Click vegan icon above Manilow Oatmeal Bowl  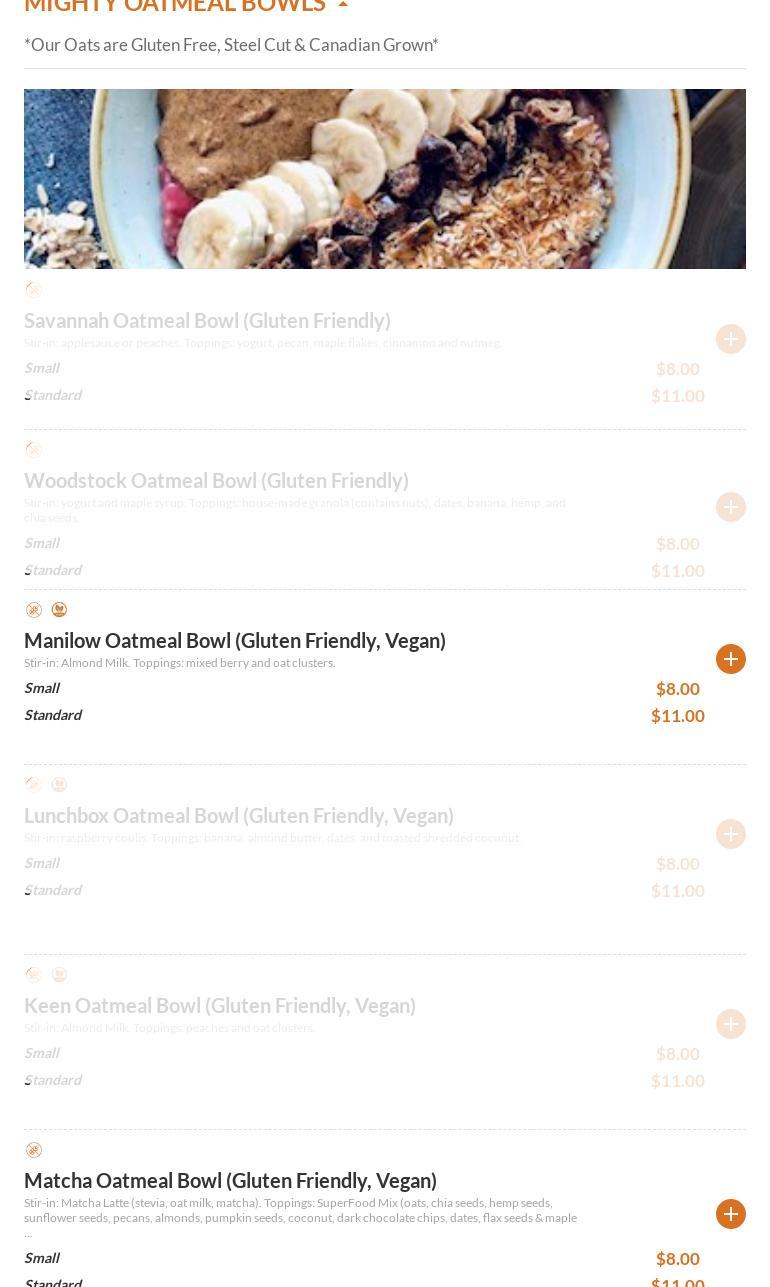tap(59, 610)
